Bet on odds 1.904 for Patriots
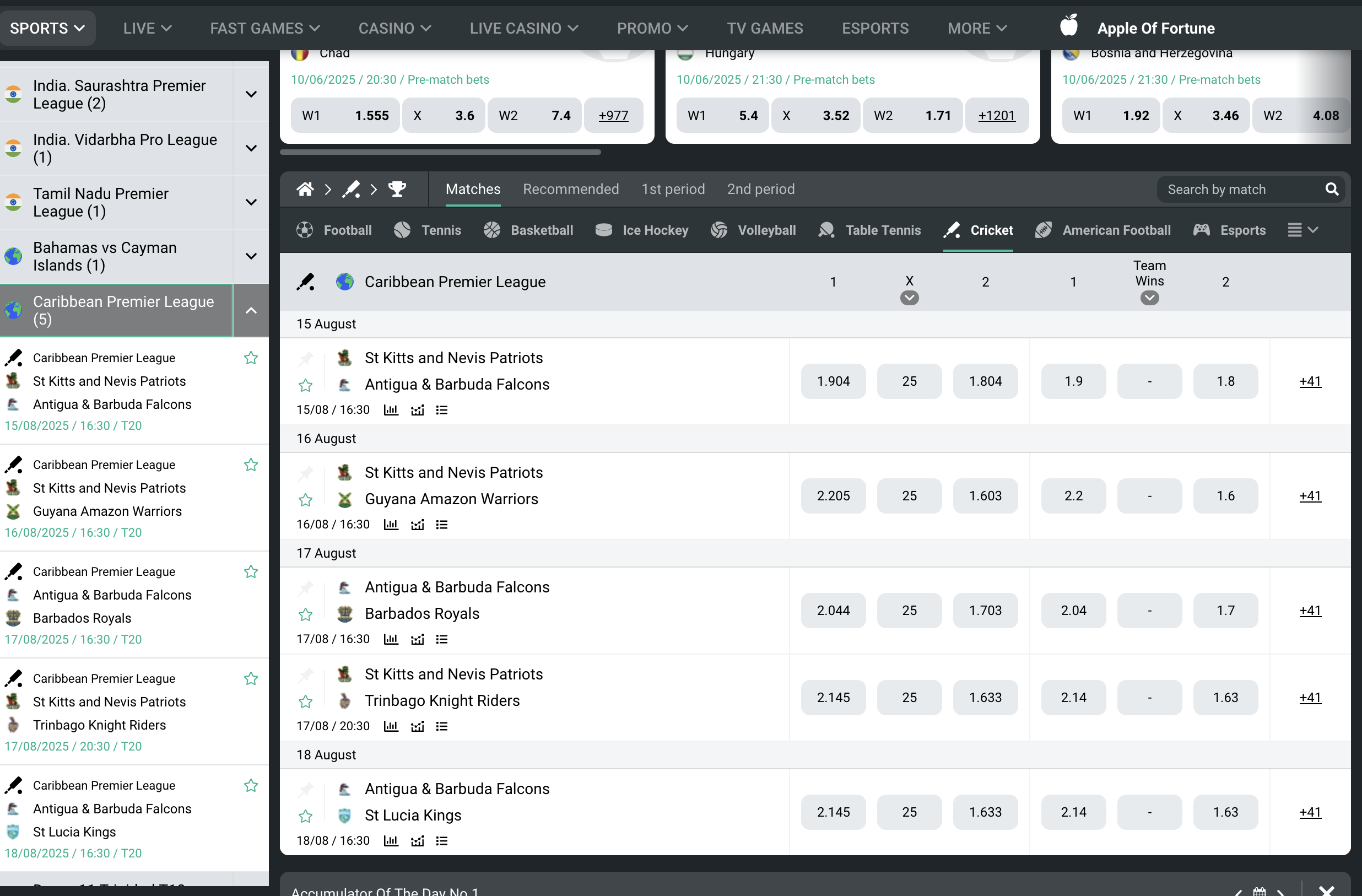Screen dimensions: 1362x896 click(833, 381)
